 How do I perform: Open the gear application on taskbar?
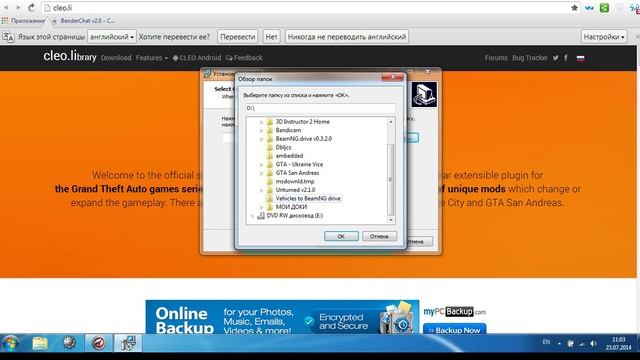(x=69, y=343)
